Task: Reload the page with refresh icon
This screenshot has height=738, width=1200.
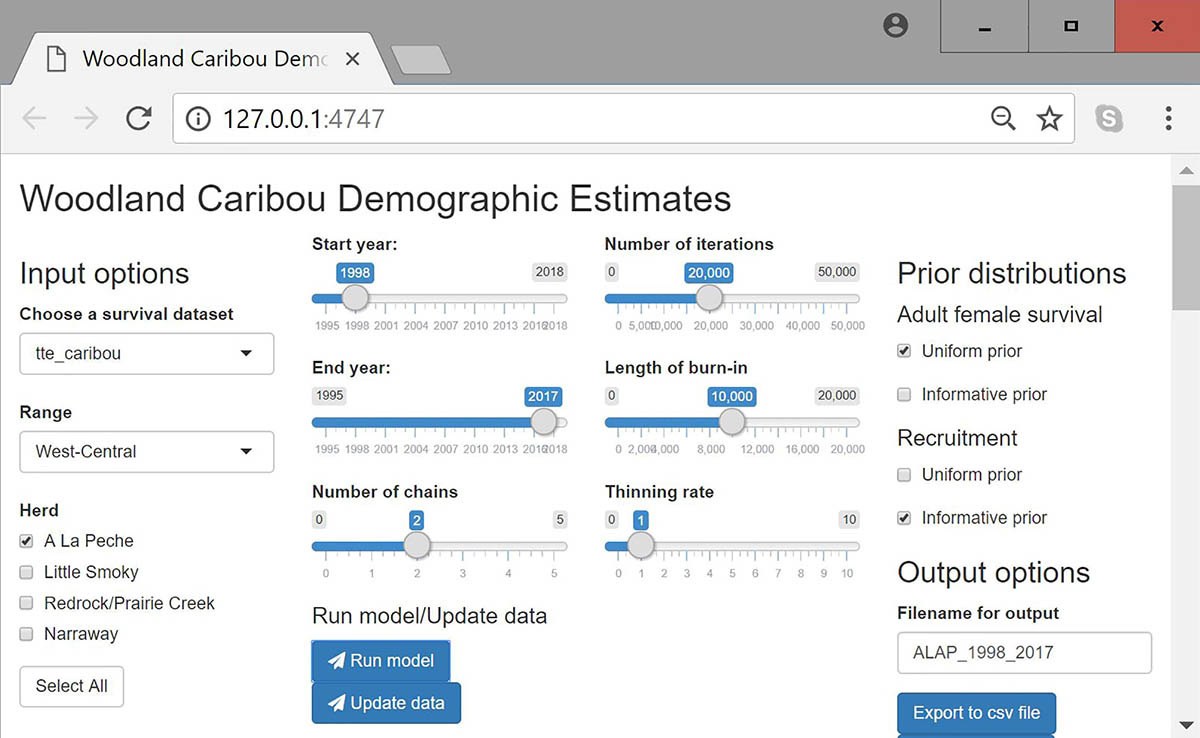Action: [138, 119]
